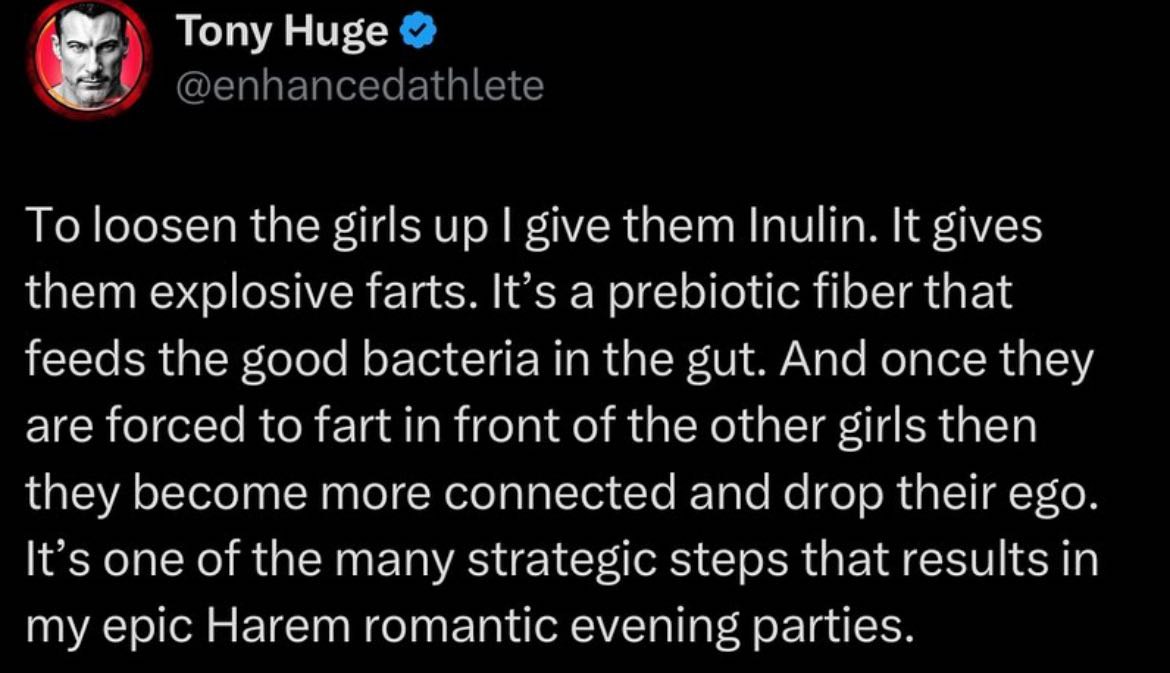Click the blue verified badge
Viewport: 1170px width, 673px height.
[x=417, y=34]
